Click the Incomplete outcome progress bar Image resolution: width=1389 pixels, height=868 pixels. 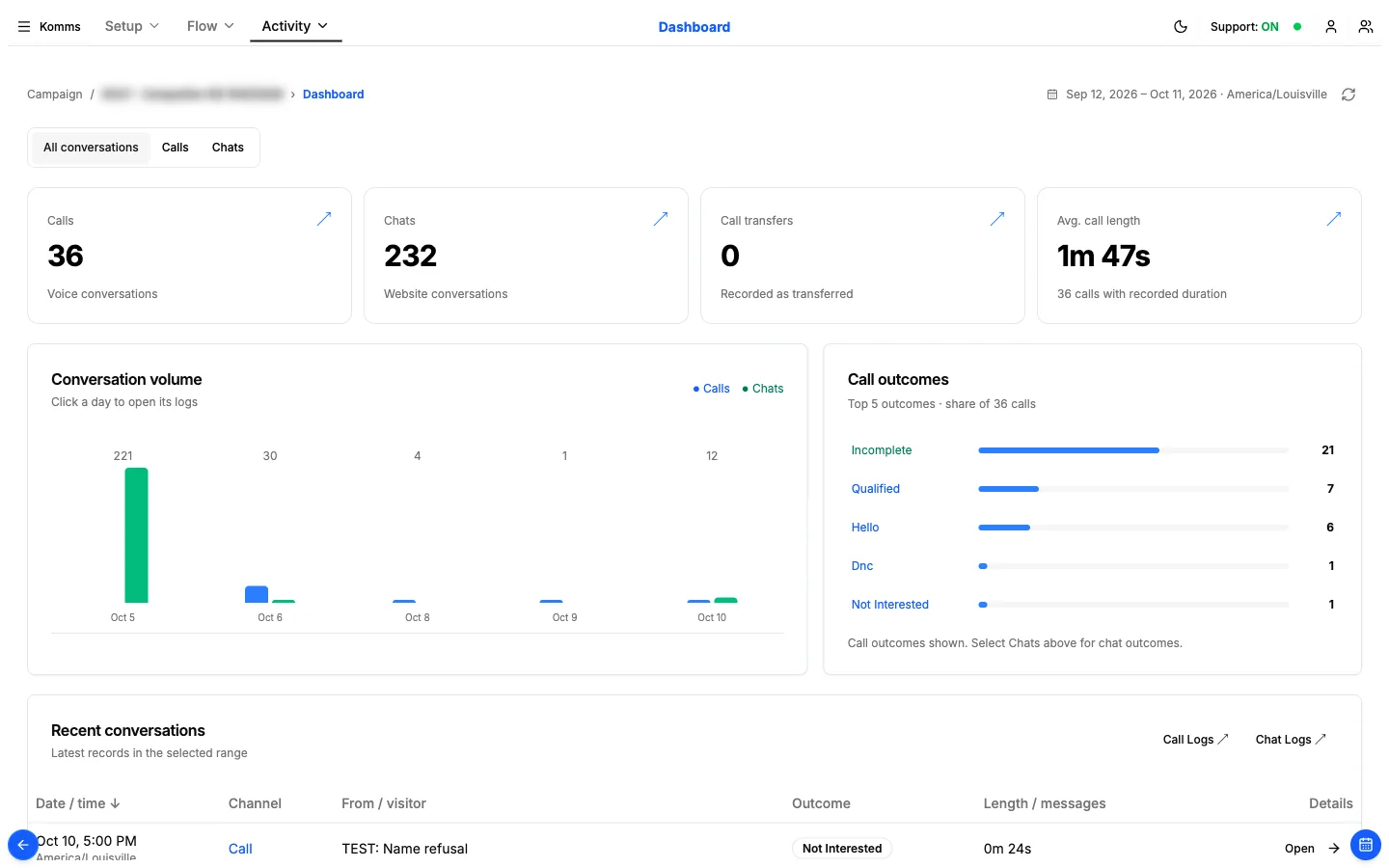pos(1133,450)
